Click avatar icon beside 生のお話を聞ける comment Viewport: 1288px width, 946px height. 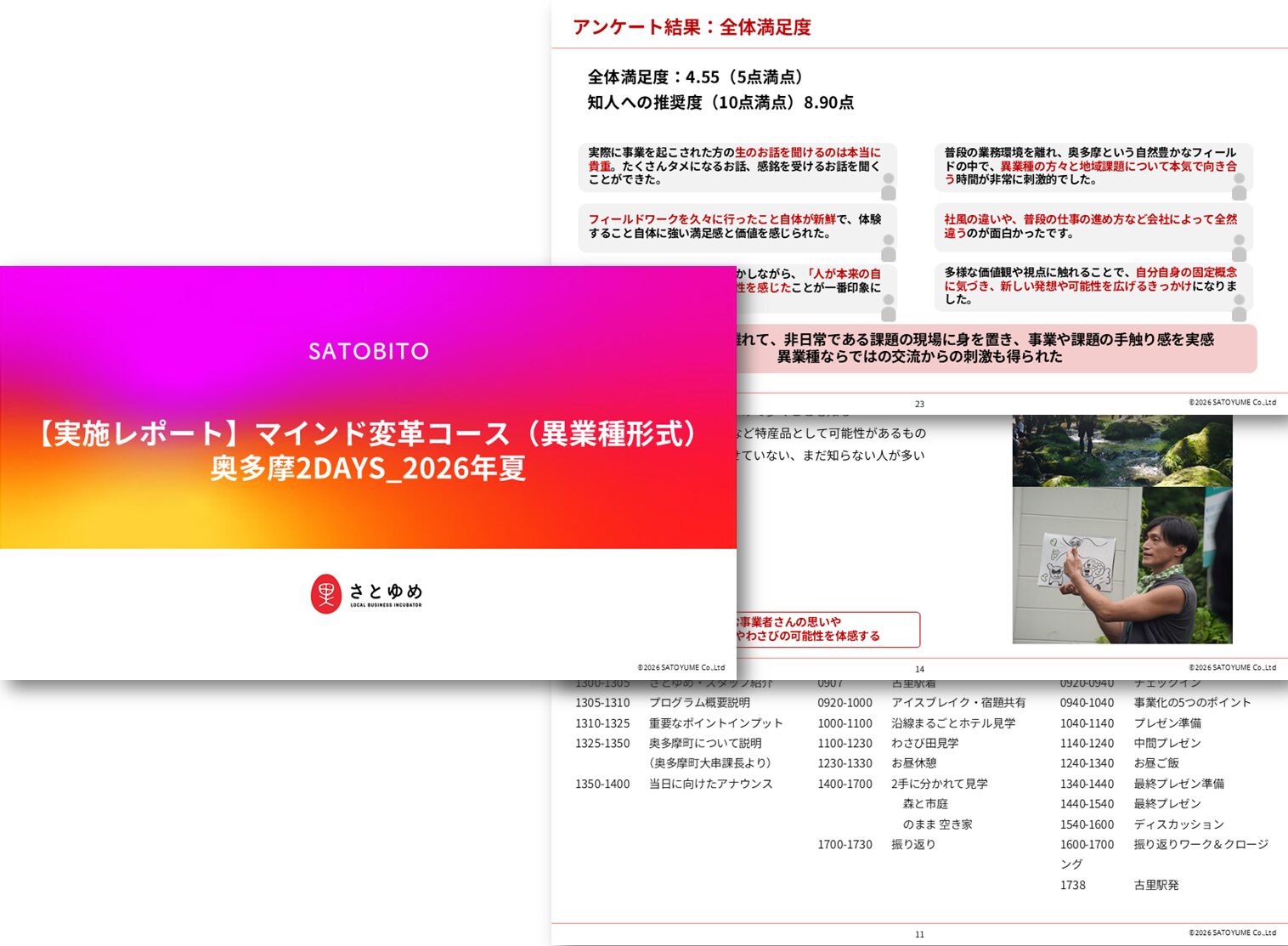tap(889, 186)
